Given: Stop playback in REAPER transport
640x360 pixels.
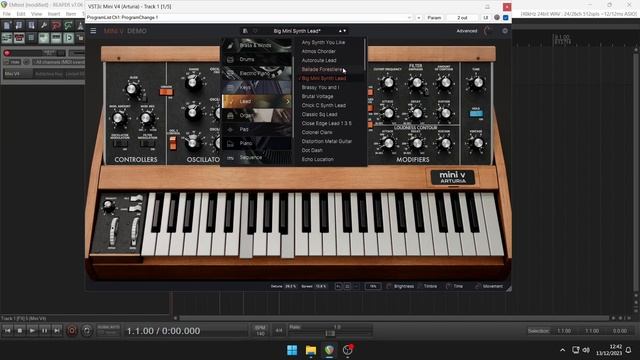Looking at the screenshot, I should click(x=20, y=331).
